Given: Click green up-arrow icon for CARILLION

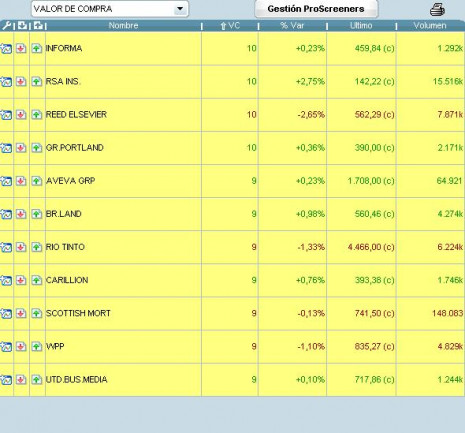Looking at the screenshot, I should (37, 280).
